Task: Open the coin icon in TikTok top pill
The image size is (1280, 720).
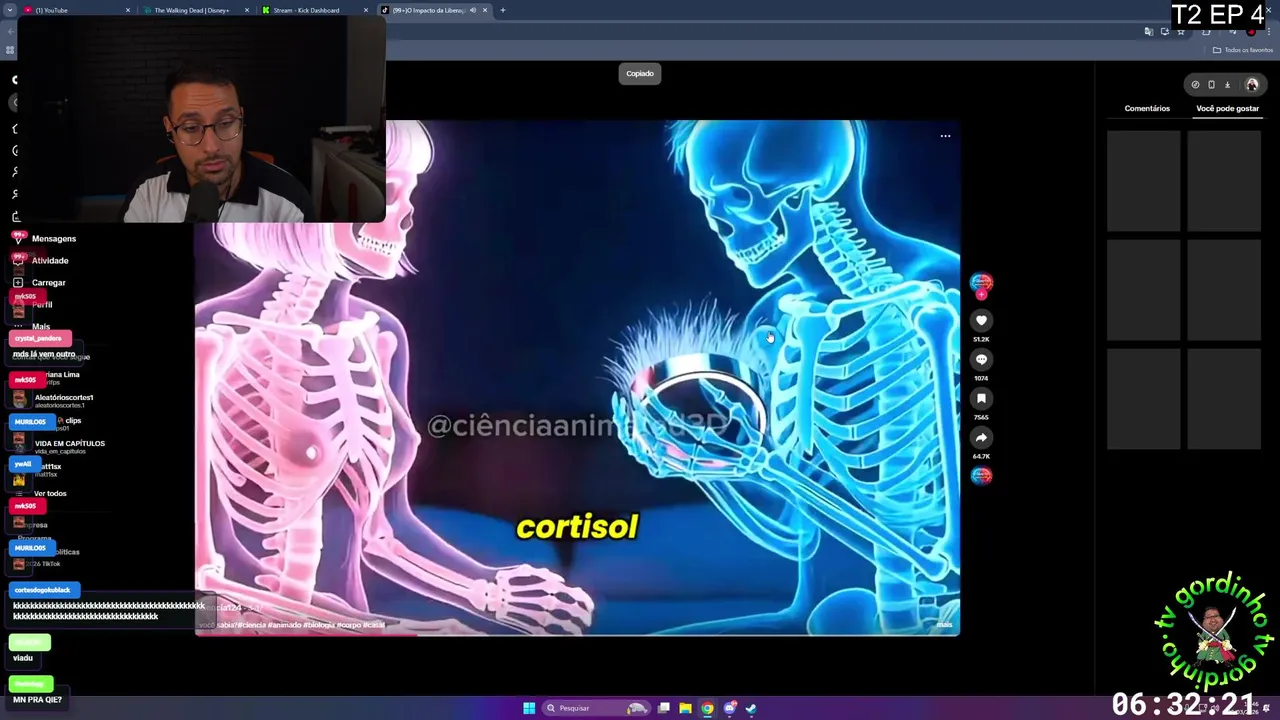Action: (x=1195, y=85)
